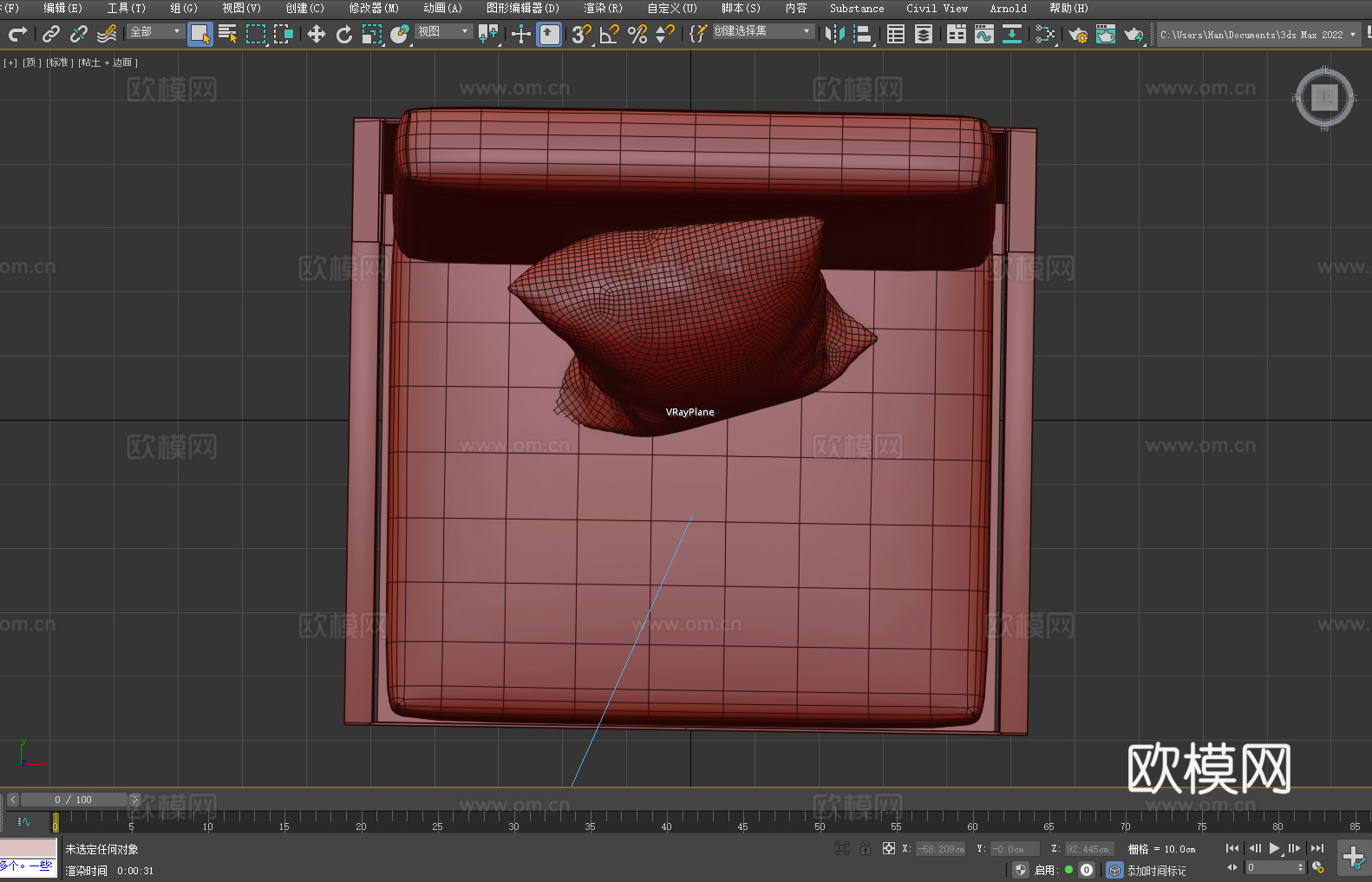Click 添加时间标记 add time tag
The image size is (1372, 882).
(1157, 871)
